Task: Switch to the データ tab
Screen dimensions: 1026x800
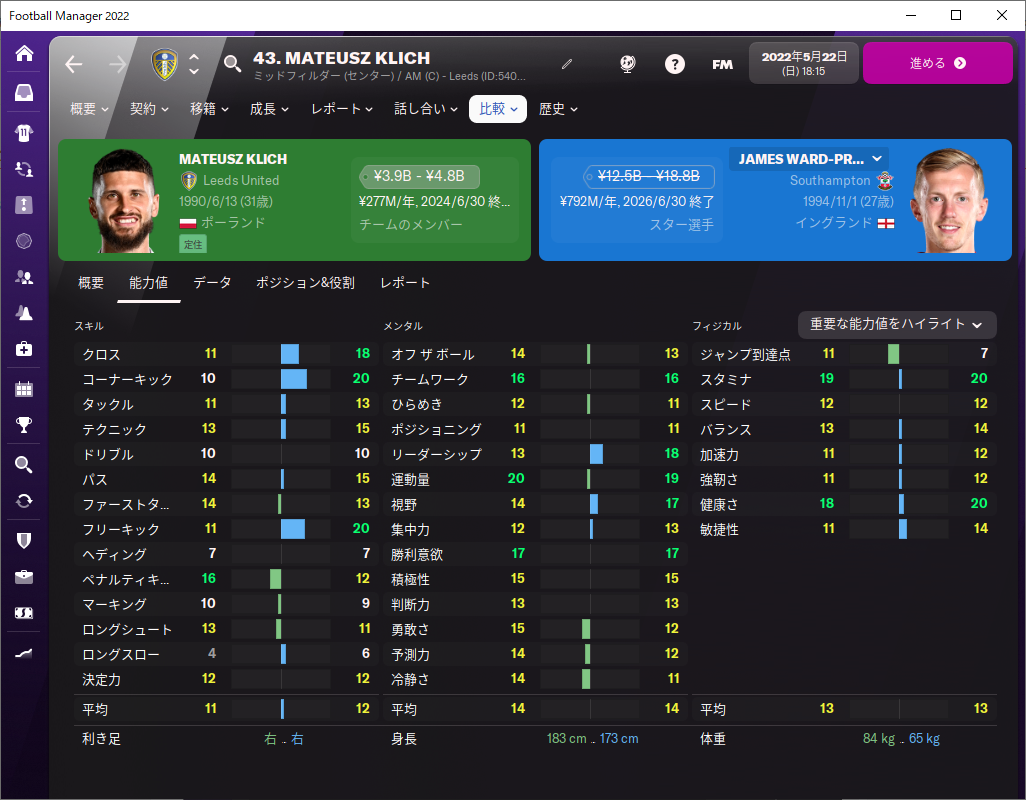Action: coord(212,283)
